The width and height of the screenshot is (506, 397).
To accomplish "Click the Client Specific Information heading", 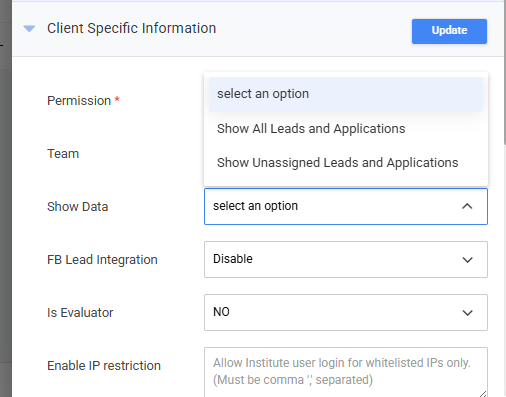I will click(x=131, y=28).
